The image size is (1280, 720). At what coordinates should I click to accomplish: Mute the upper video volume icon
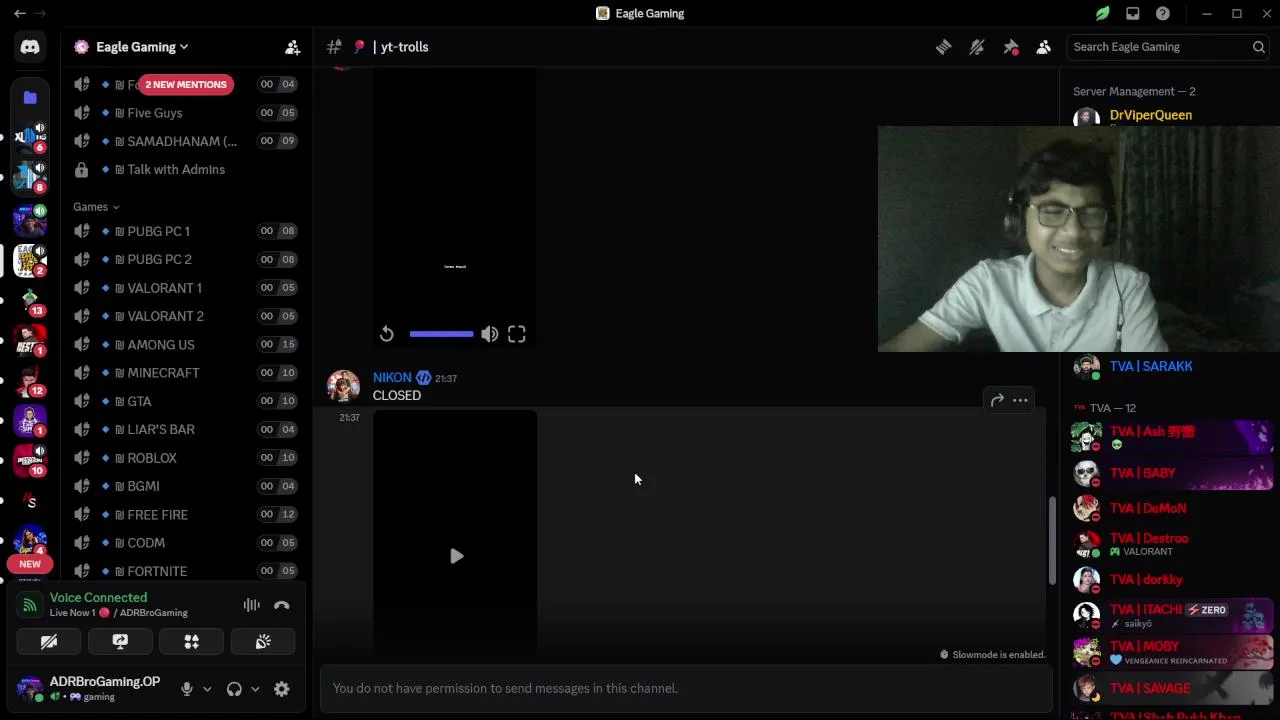pos(489,334)
